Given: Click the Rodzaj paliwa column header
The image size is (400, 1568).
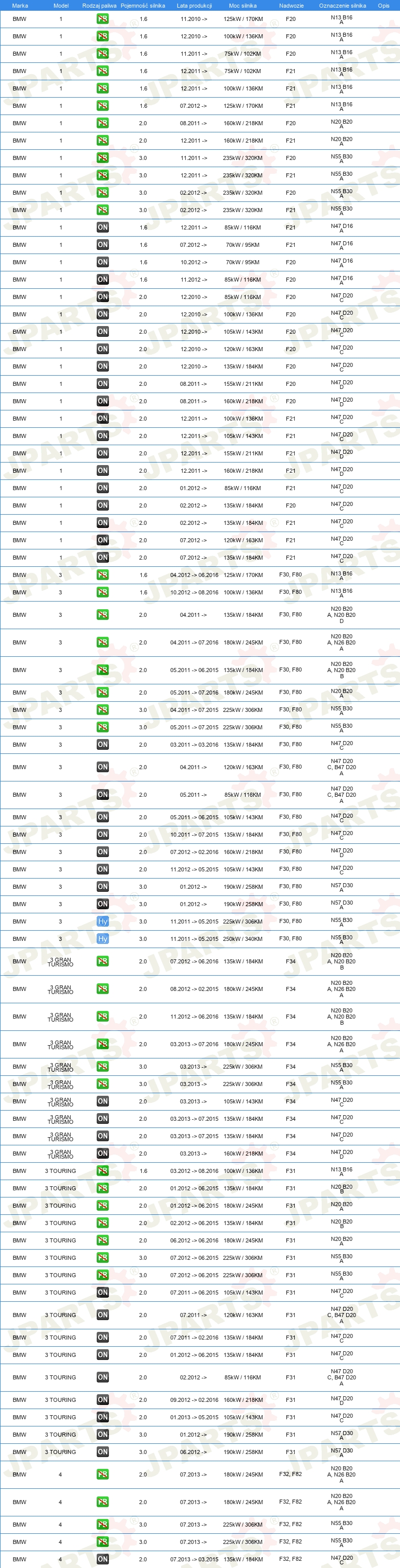Looking at the screenshot, I should coord(99,6).
